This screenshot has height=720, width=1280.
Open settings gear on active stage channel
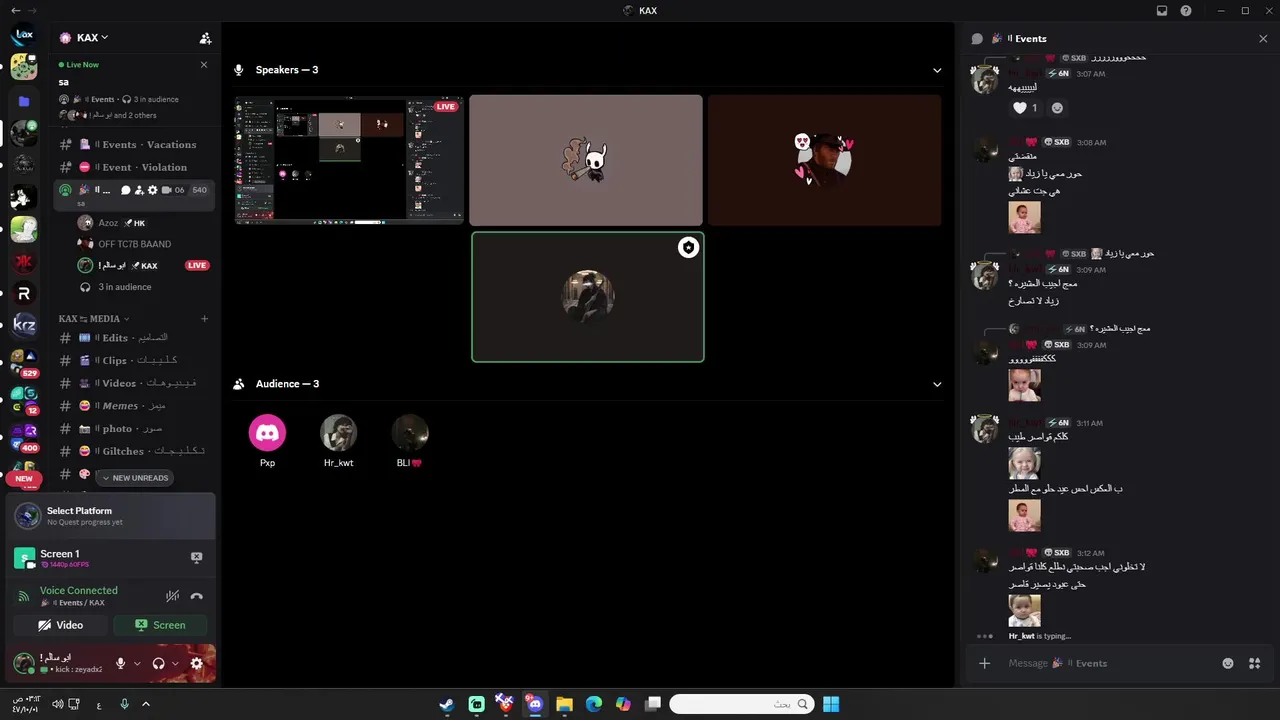[152, 190]
